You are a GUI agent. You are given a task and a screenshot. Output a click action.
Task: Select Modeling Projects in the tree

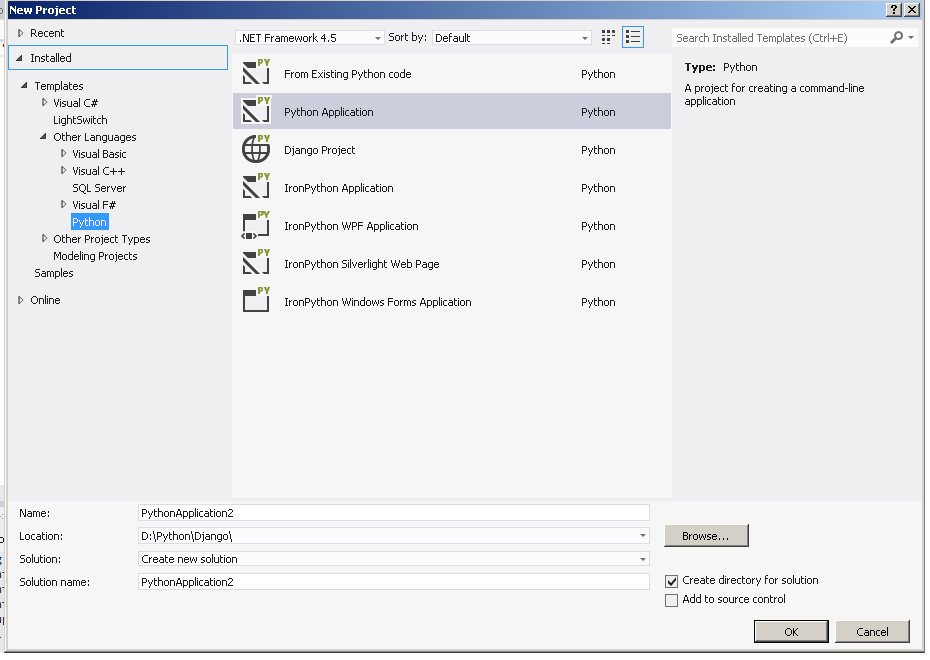(95, 256)
